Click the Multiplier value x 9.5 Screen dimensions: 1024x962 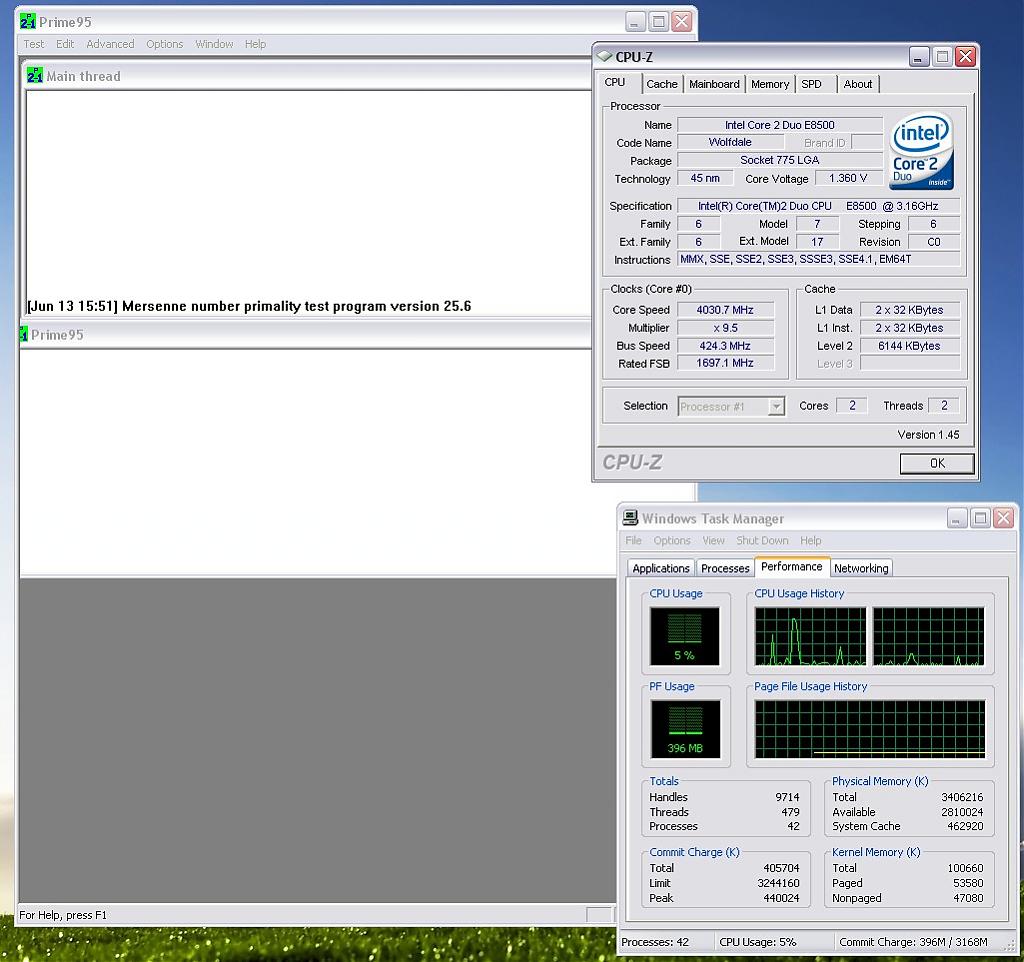725,328
